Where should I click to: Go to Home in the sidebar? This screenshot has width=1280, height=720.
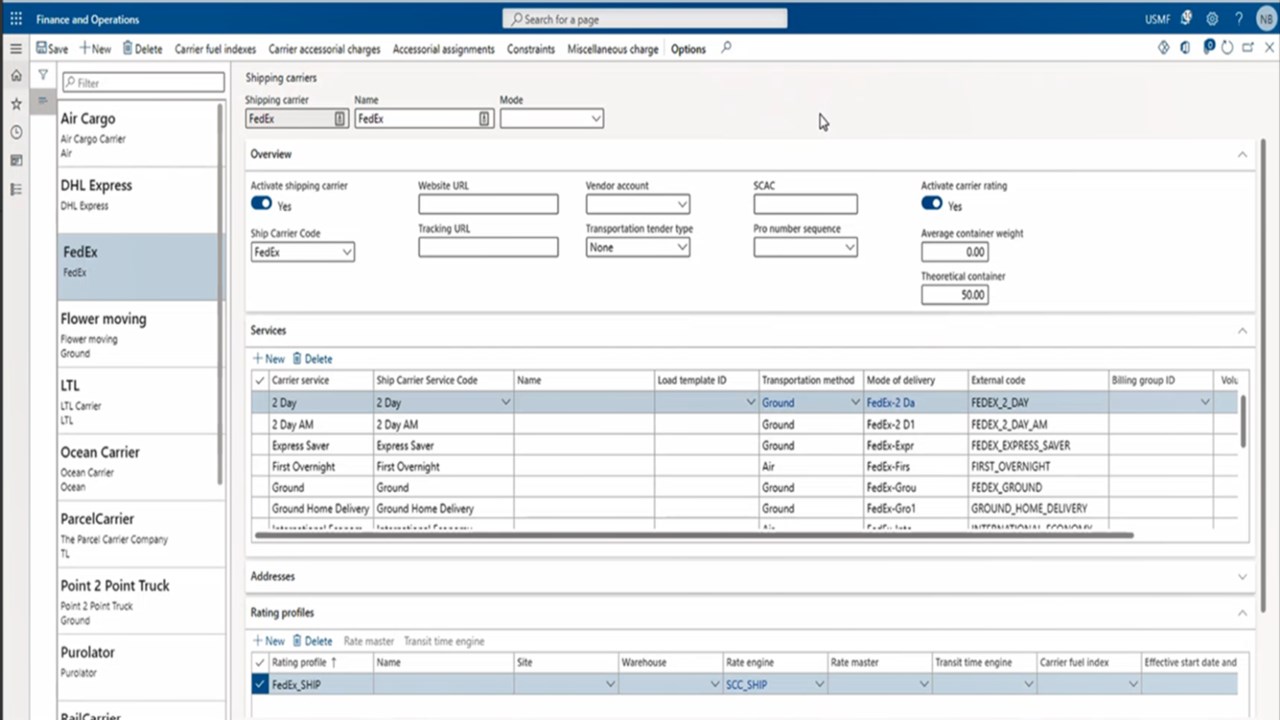tap(16, 76)
